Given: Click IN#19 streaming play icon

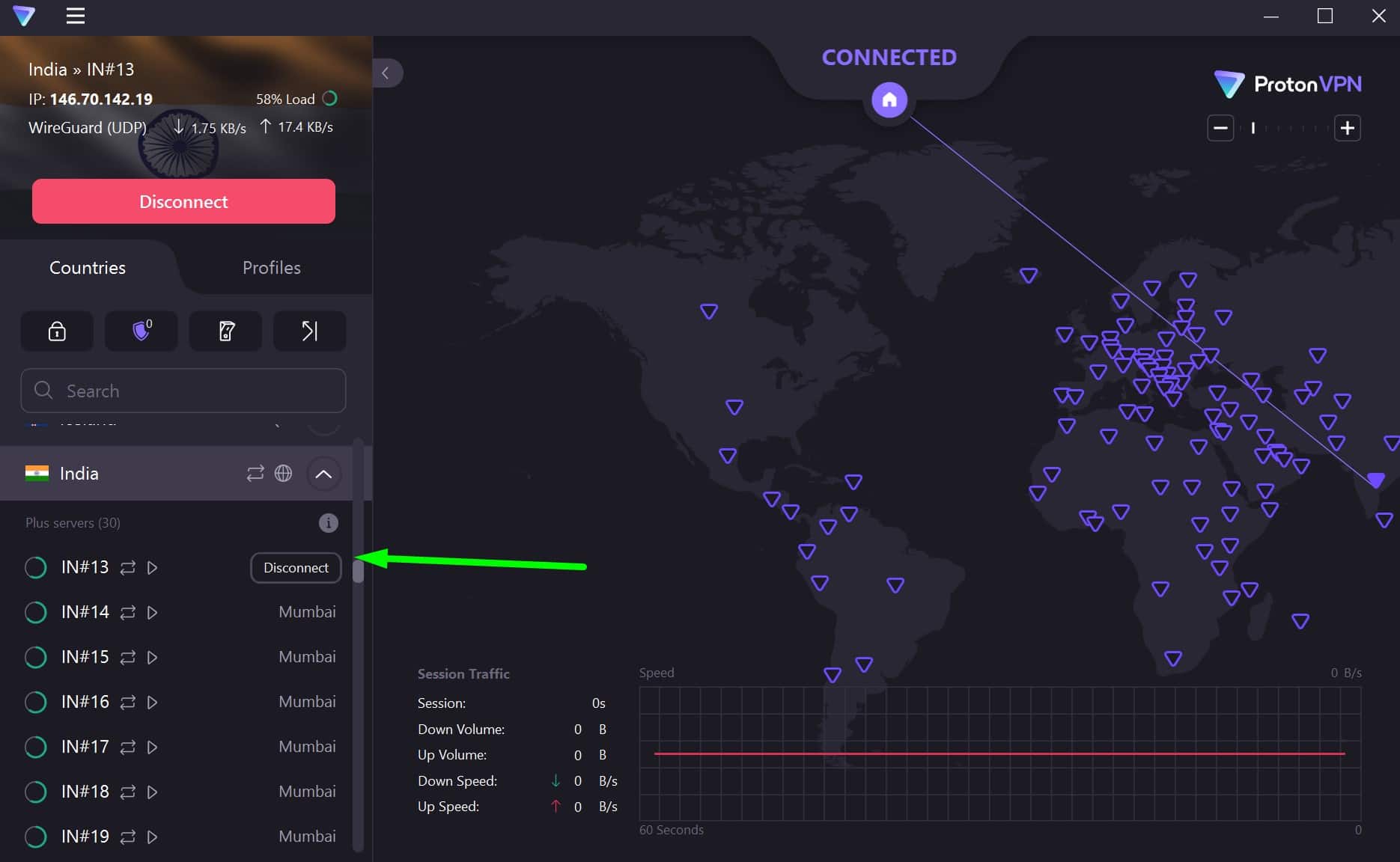Looking at the screenshot, I should click(153, 837).
